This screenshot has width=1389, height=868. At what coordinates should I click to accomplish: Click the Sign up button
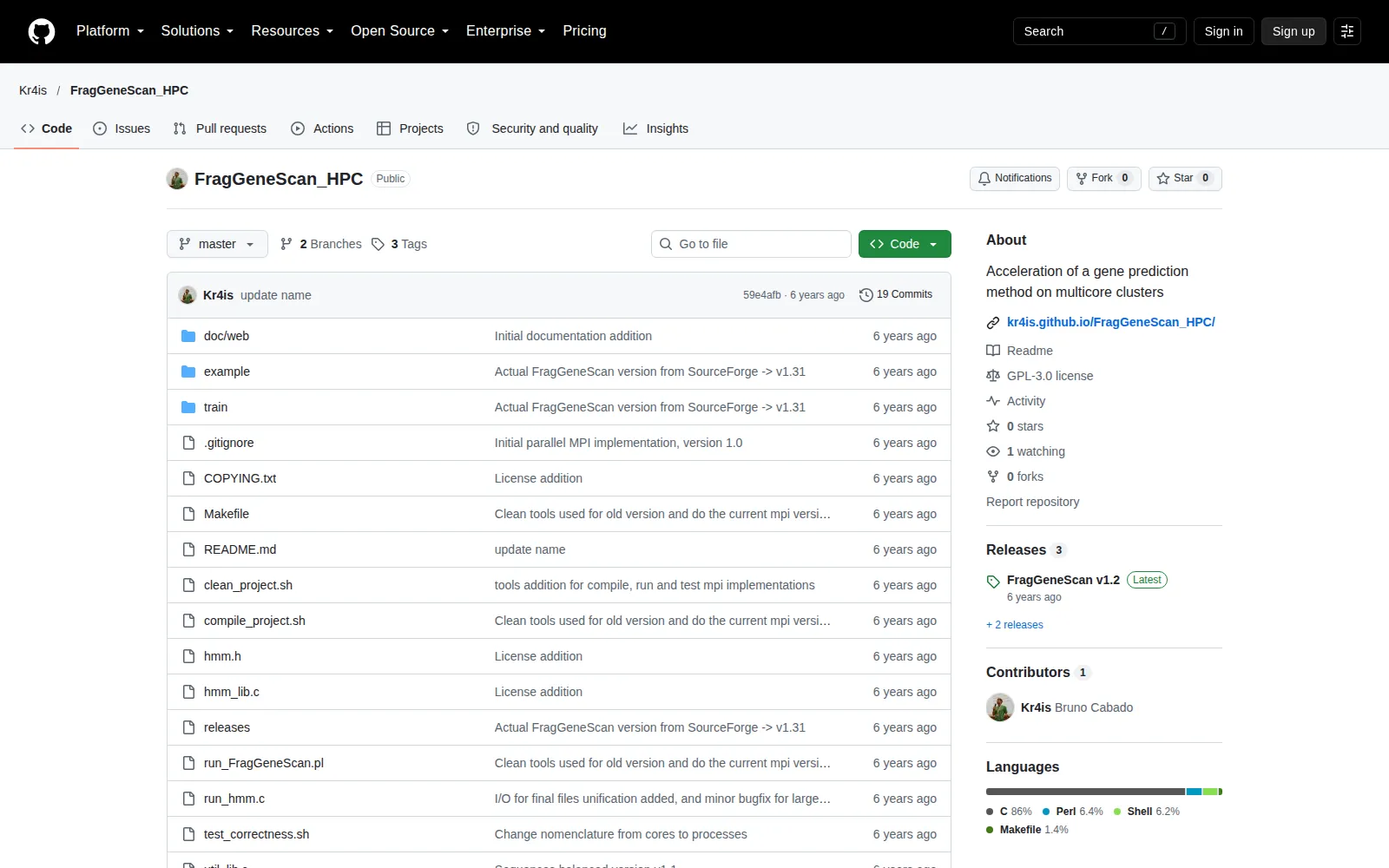pyautogui.click(x=1294, y=31)
